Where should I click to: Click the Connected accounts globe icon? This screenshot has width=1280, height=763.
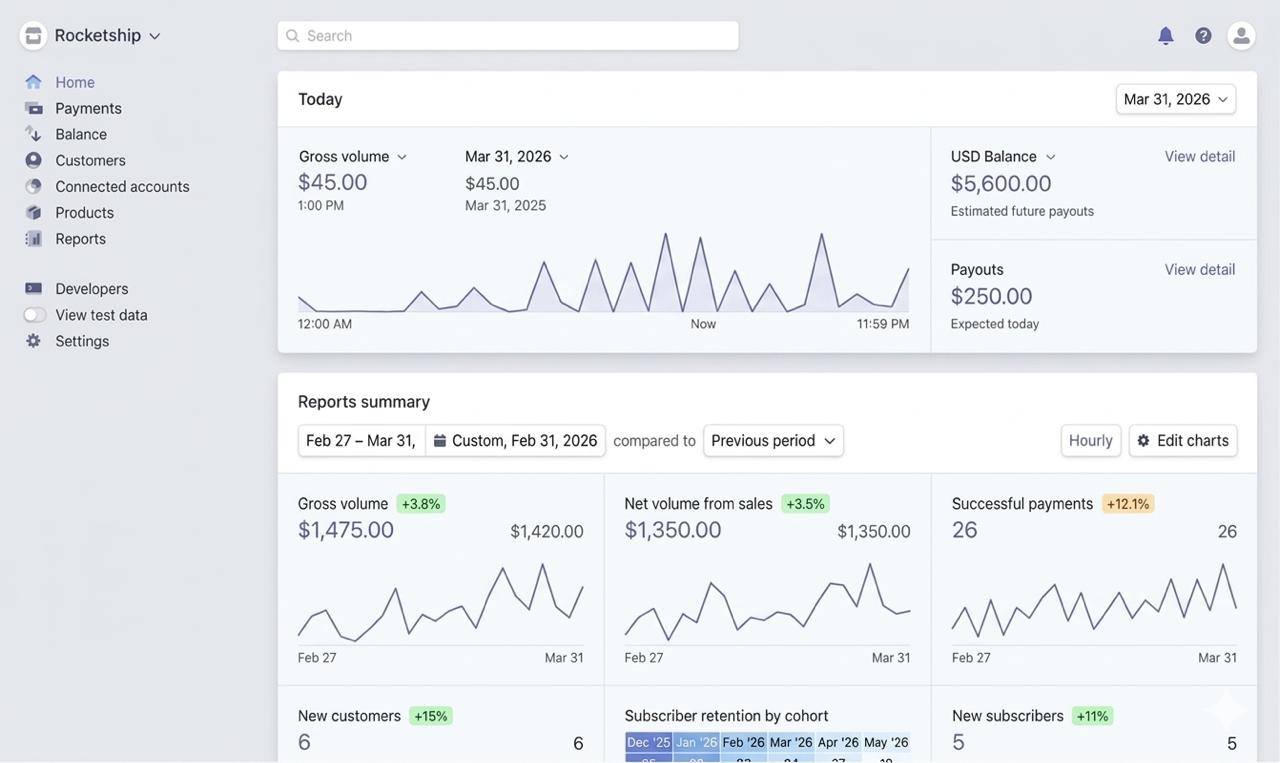[34, 186]
